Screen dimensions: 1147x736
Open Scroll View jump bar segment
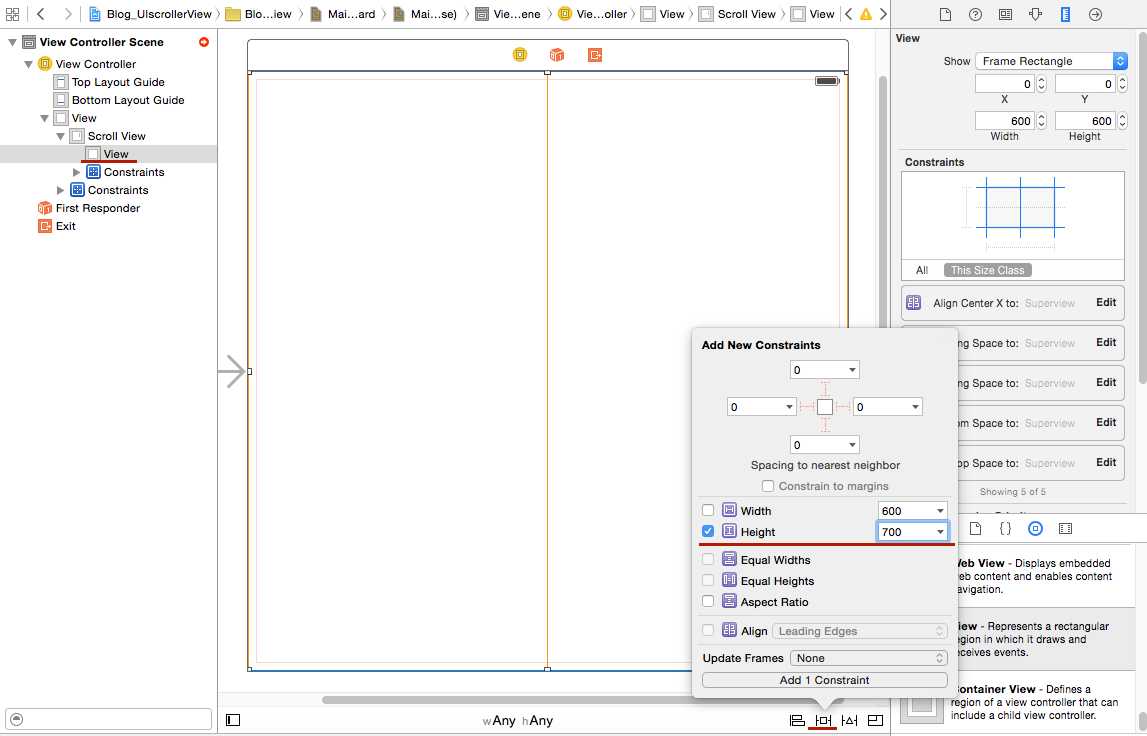pos(738,14)
